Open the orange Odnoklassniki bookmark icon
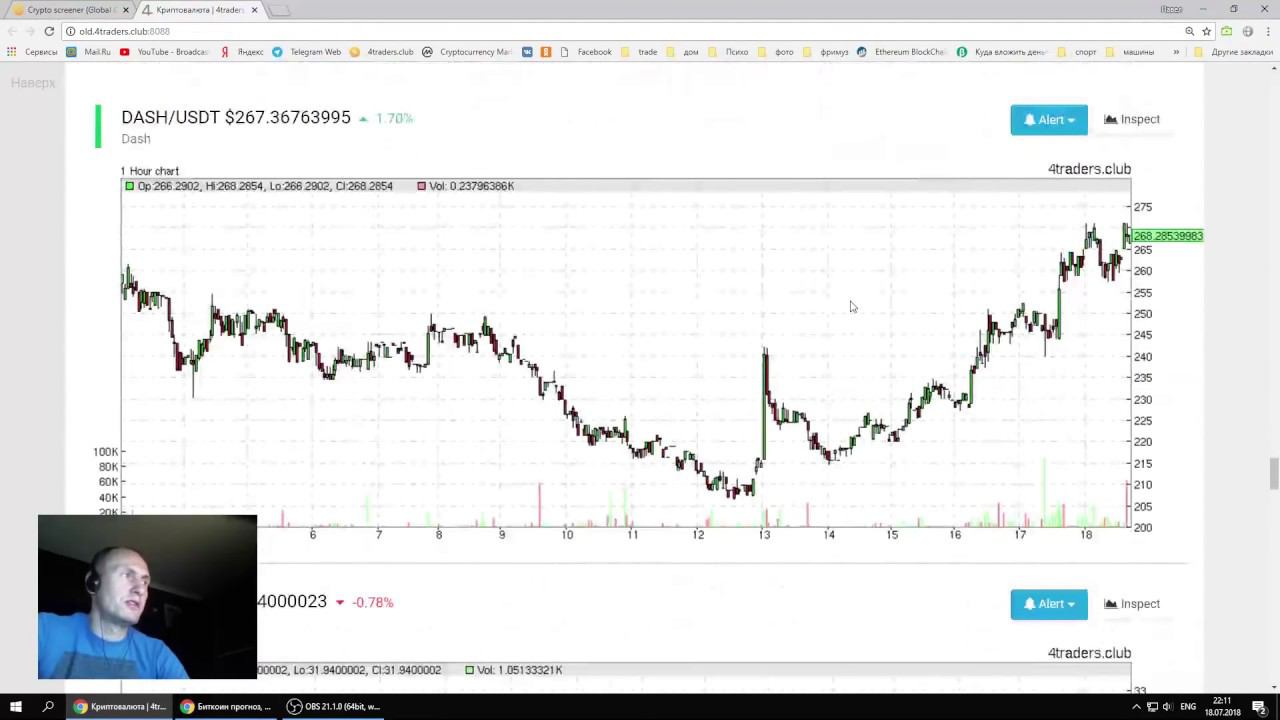Screen dimensions: 1280x720 545,52
